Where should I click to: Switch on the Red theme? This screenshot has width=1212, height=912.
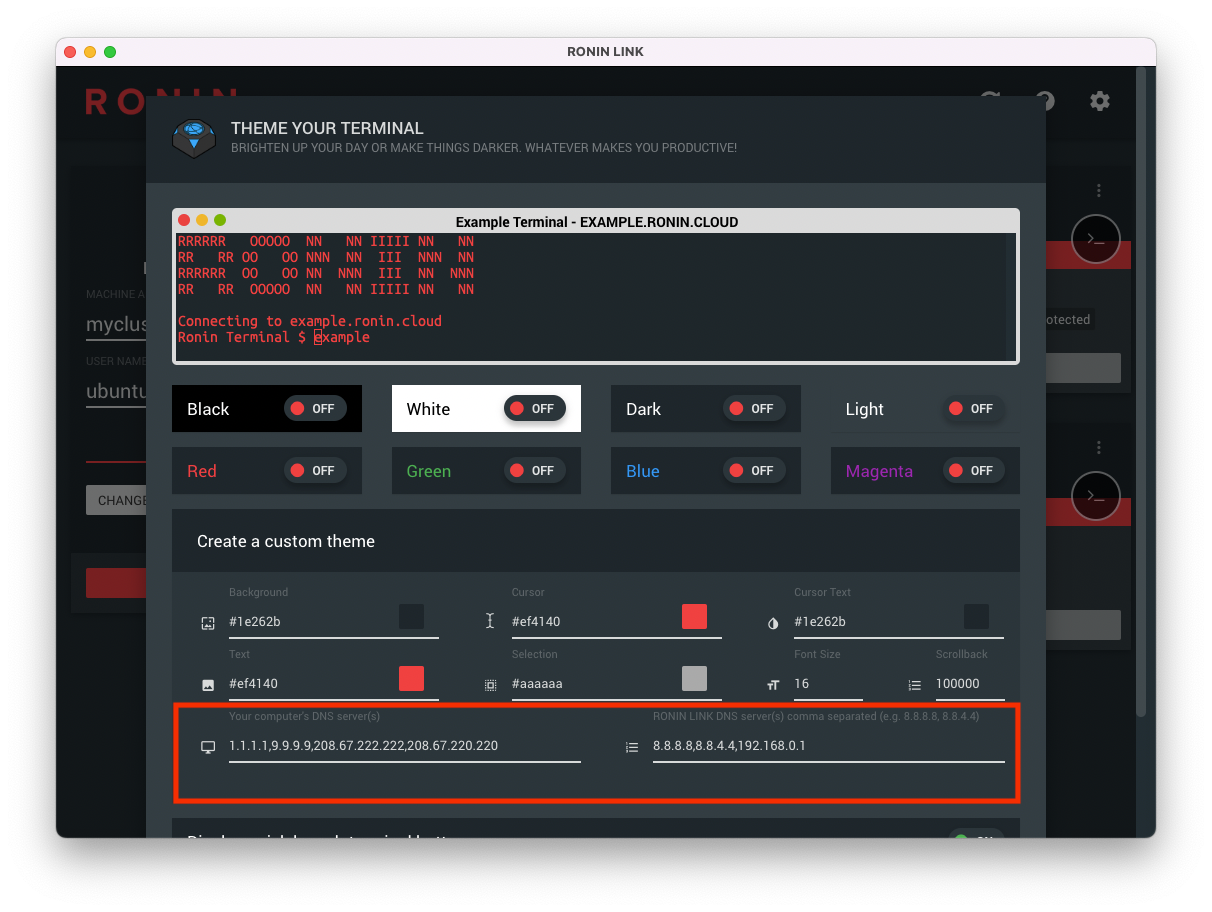(x=315, y=471)
